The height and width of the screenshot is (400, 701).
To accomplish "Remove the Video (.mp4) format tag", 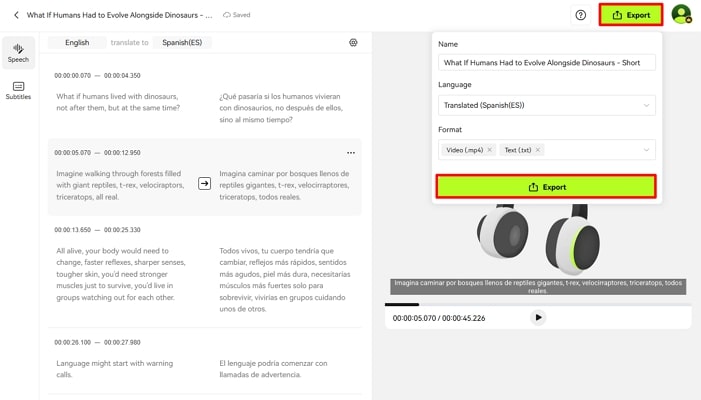I will (x=490, y=150).
